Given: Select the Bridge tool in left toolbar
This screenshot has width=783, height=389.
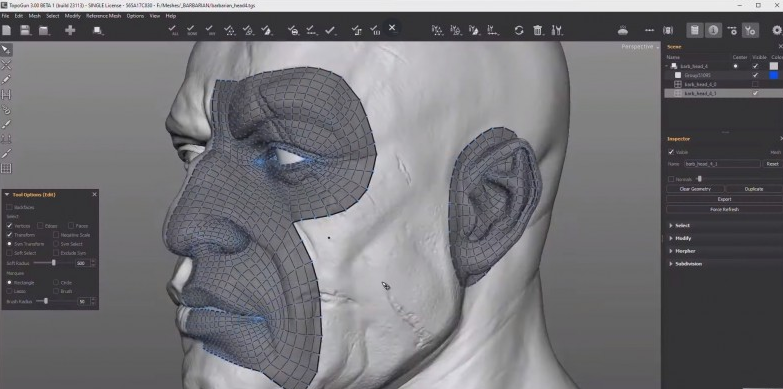Looking at the screenshot, I should [x=6, y=95].
